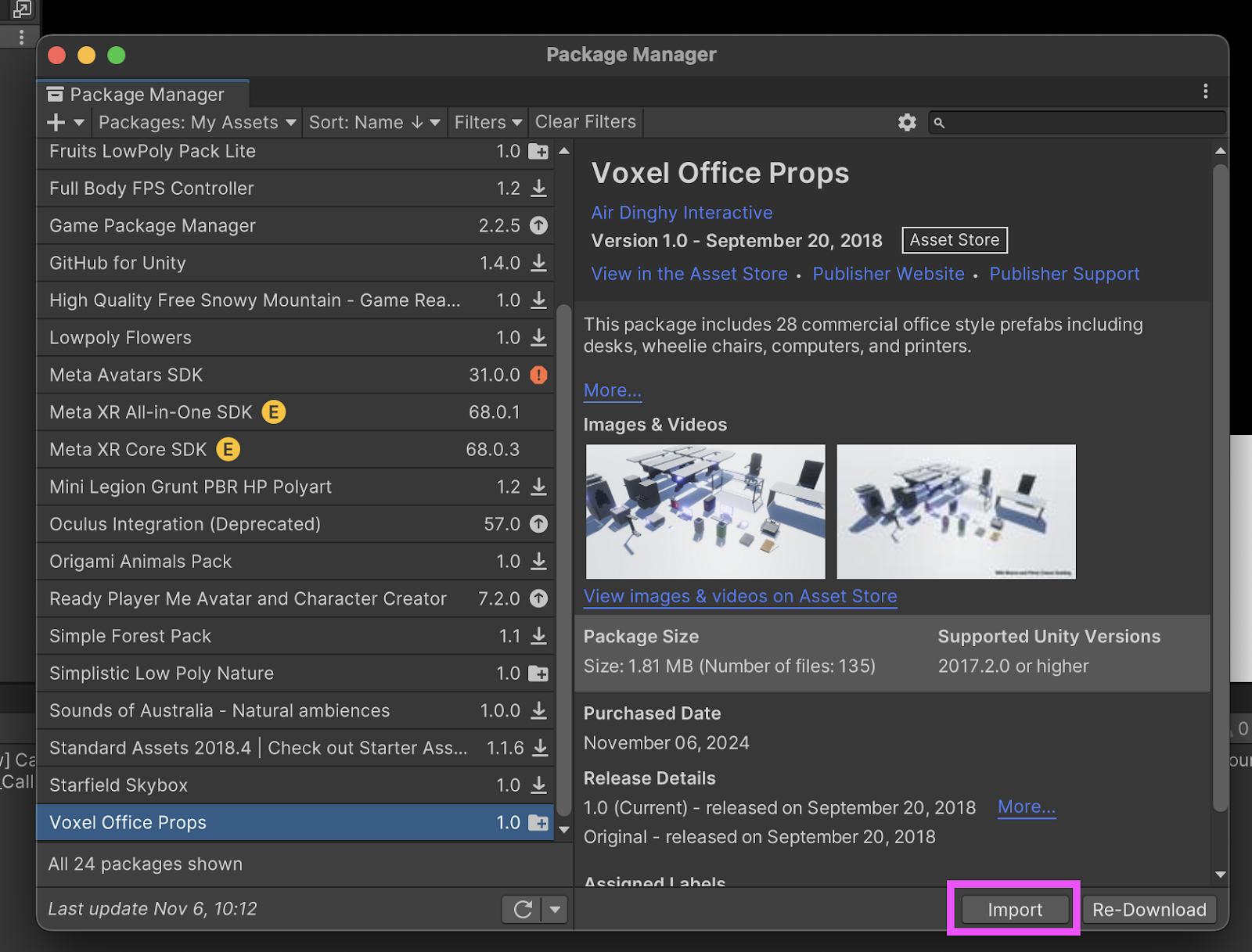
Task: Click download icon for Lowpoly Flowers
Action: click(539, 338)
